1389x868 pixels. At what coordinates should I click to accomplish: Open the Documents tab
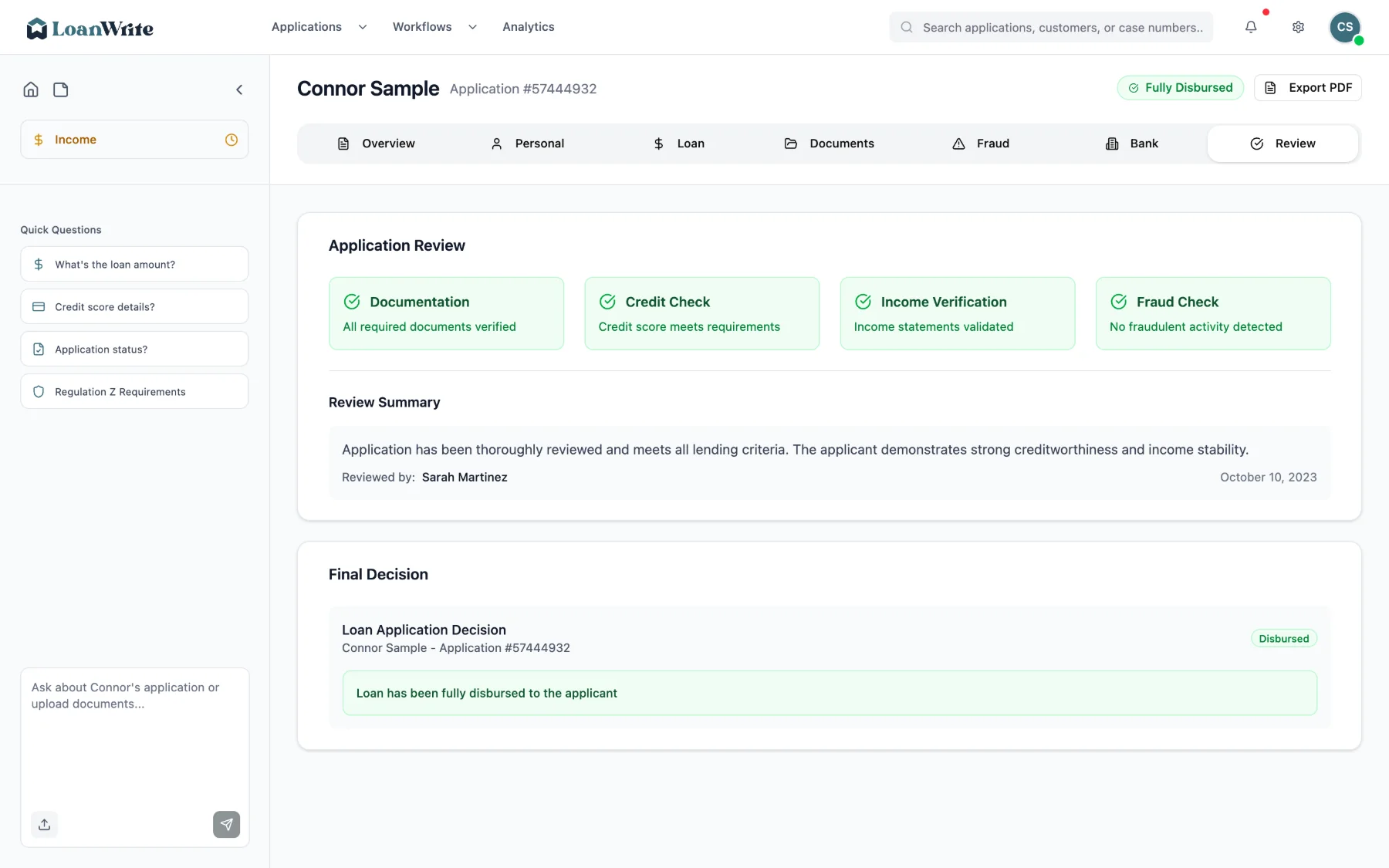tap(829, 144)
